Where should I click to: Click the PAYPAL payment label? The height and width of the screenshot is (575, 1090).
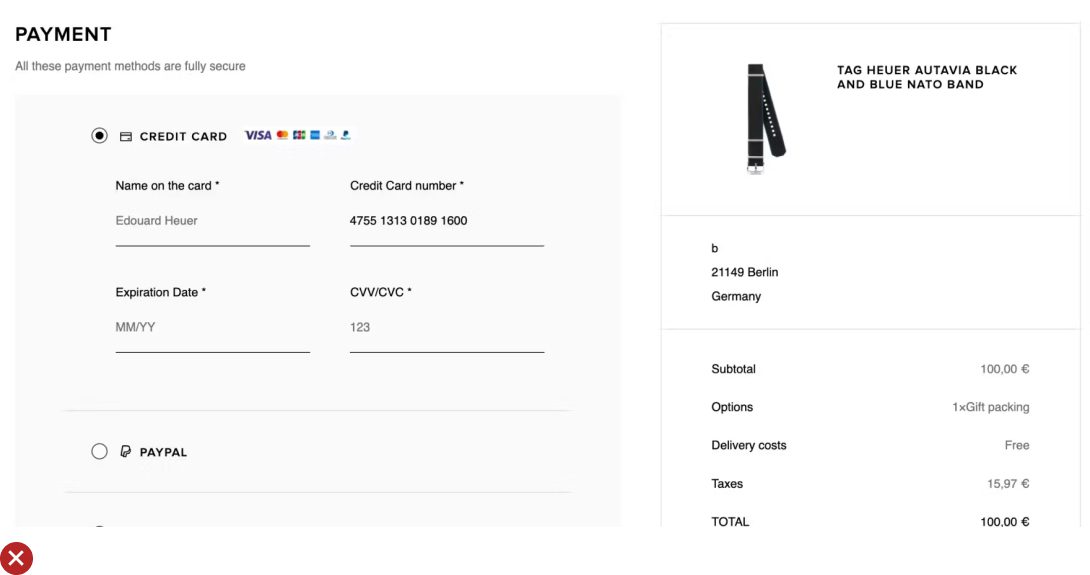click(163, 453)
